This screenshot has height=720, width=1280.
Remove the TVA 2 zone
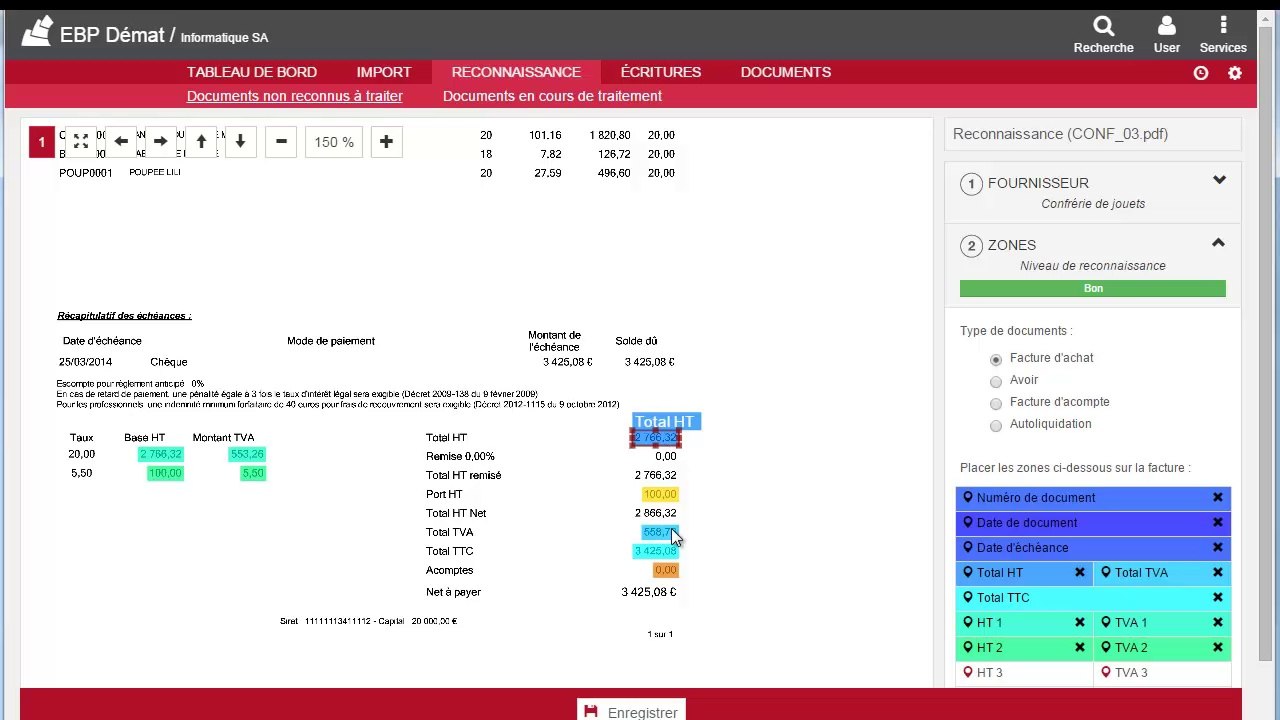(1217, 648)
